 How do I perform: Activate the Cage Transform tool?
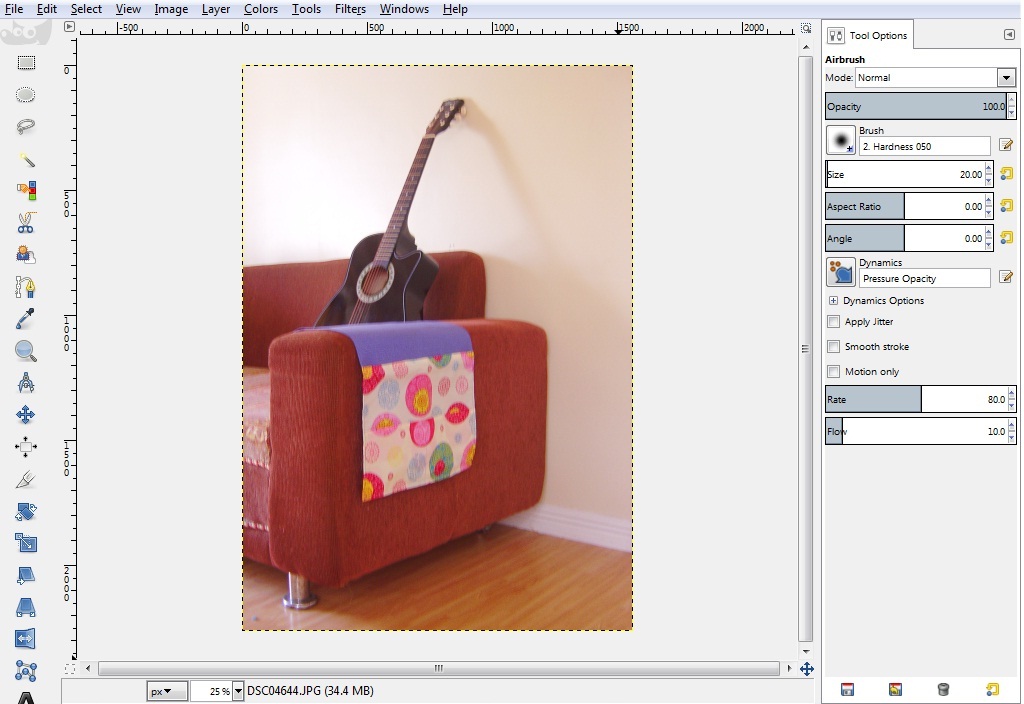26,671
